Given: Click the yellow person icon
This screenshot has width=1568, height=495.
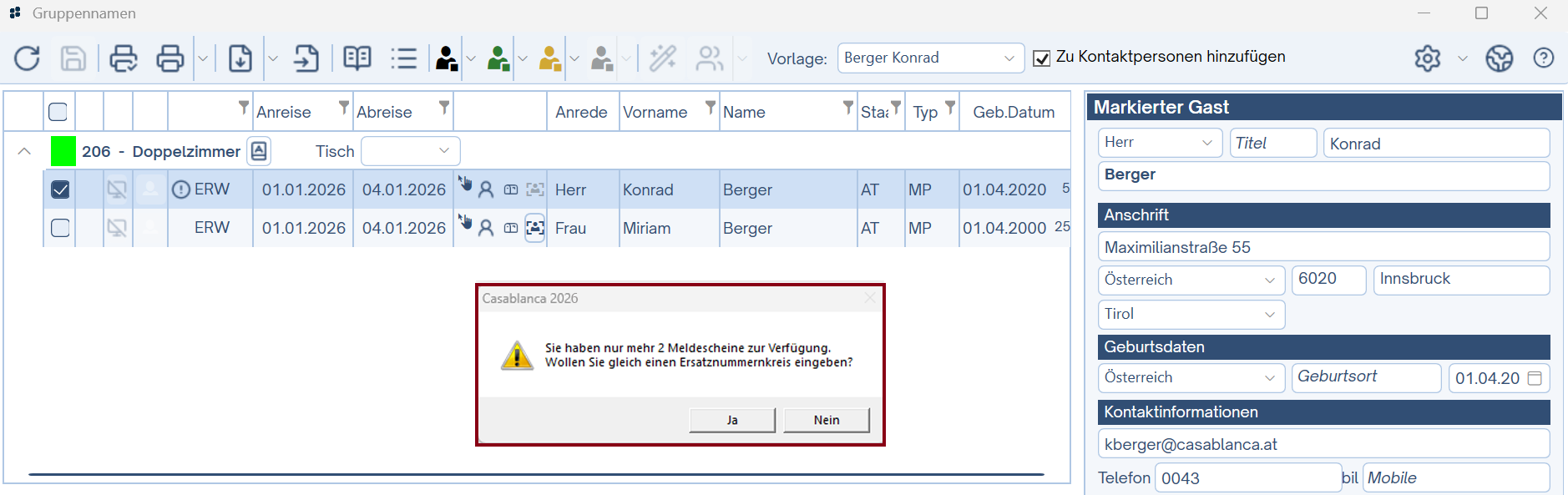Looking at the screenshot, I should click(550, 58).
